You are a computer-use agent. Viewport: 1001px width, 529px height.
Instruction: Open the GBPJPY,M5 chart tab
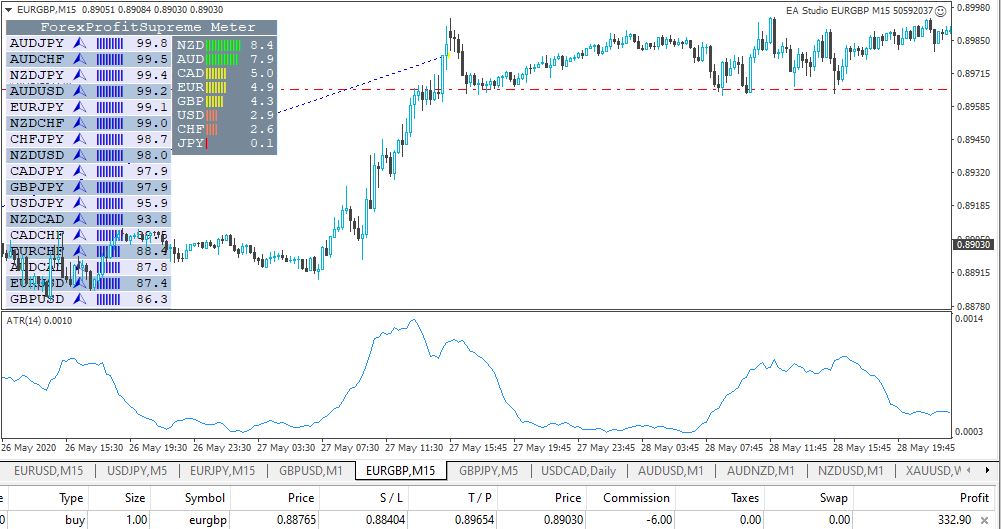pos(488,470)
